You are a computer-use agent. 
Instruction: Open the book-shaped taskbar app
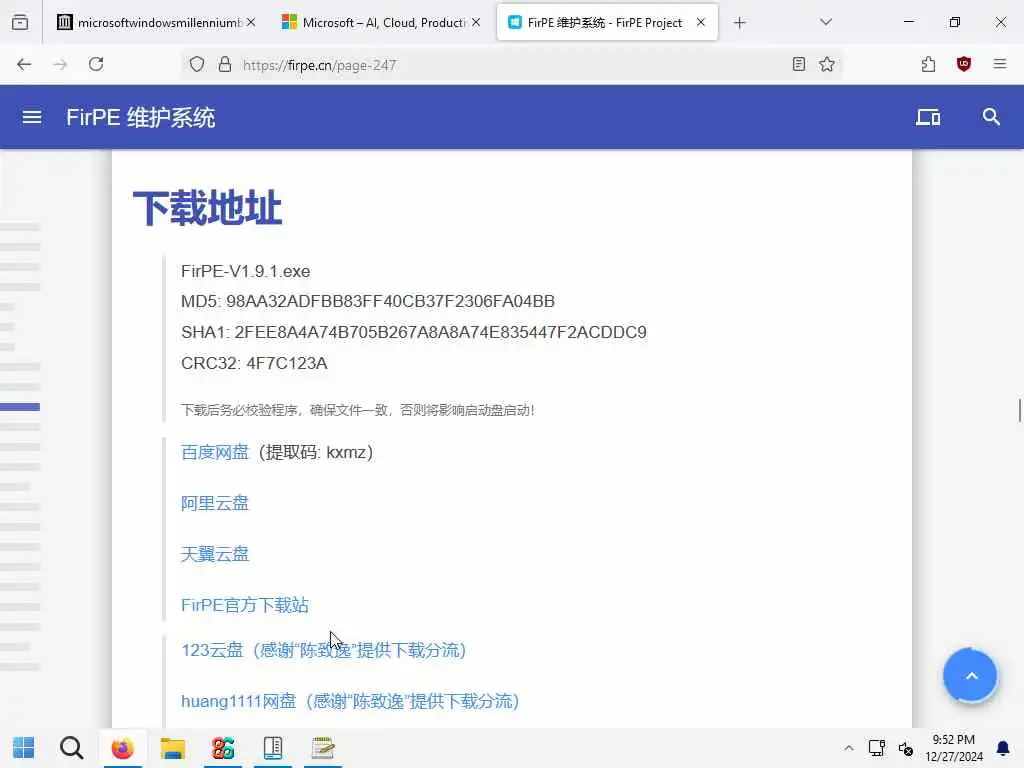273,748
